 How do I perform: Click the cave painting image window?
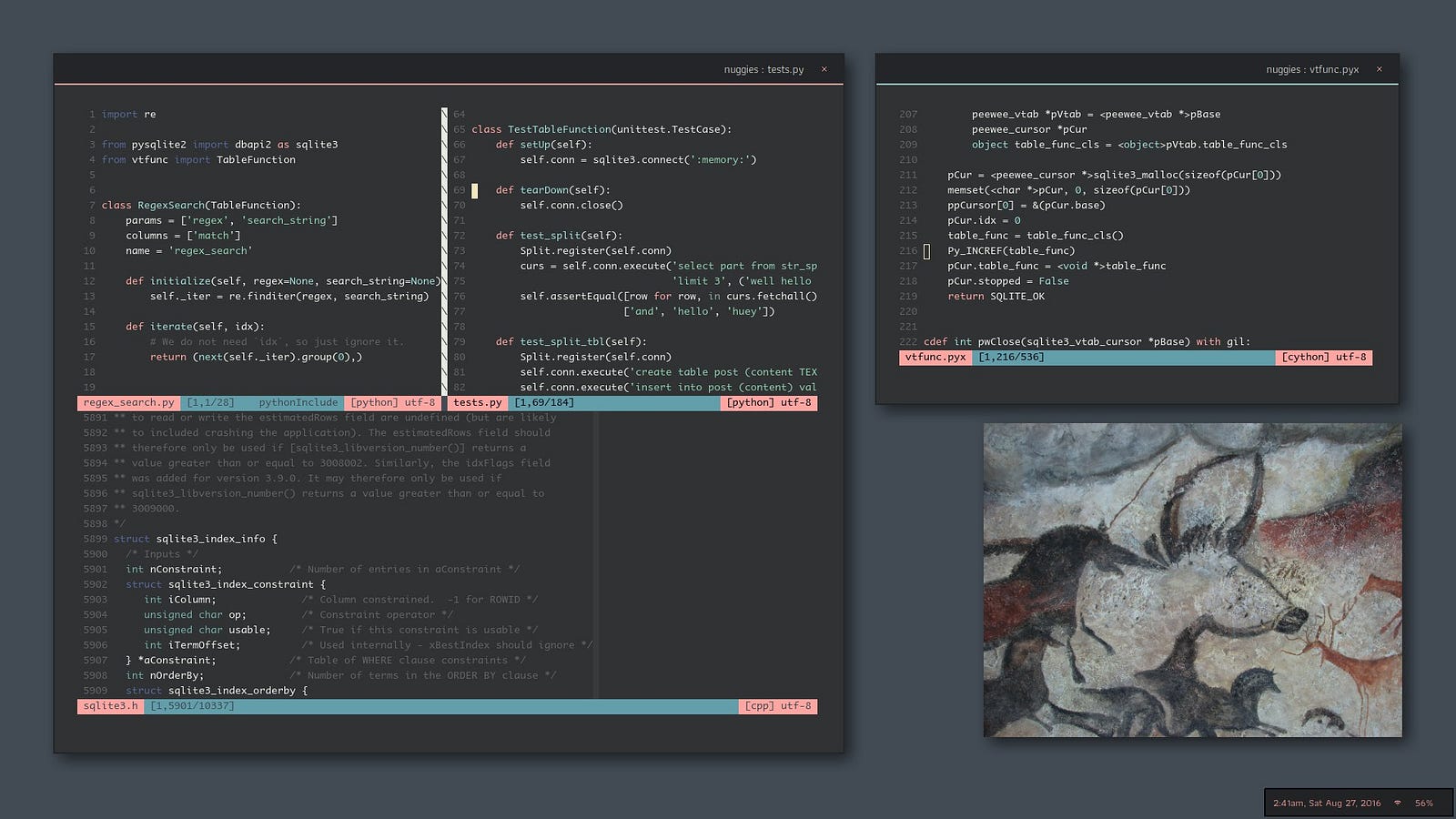(x=1192, y=580)
